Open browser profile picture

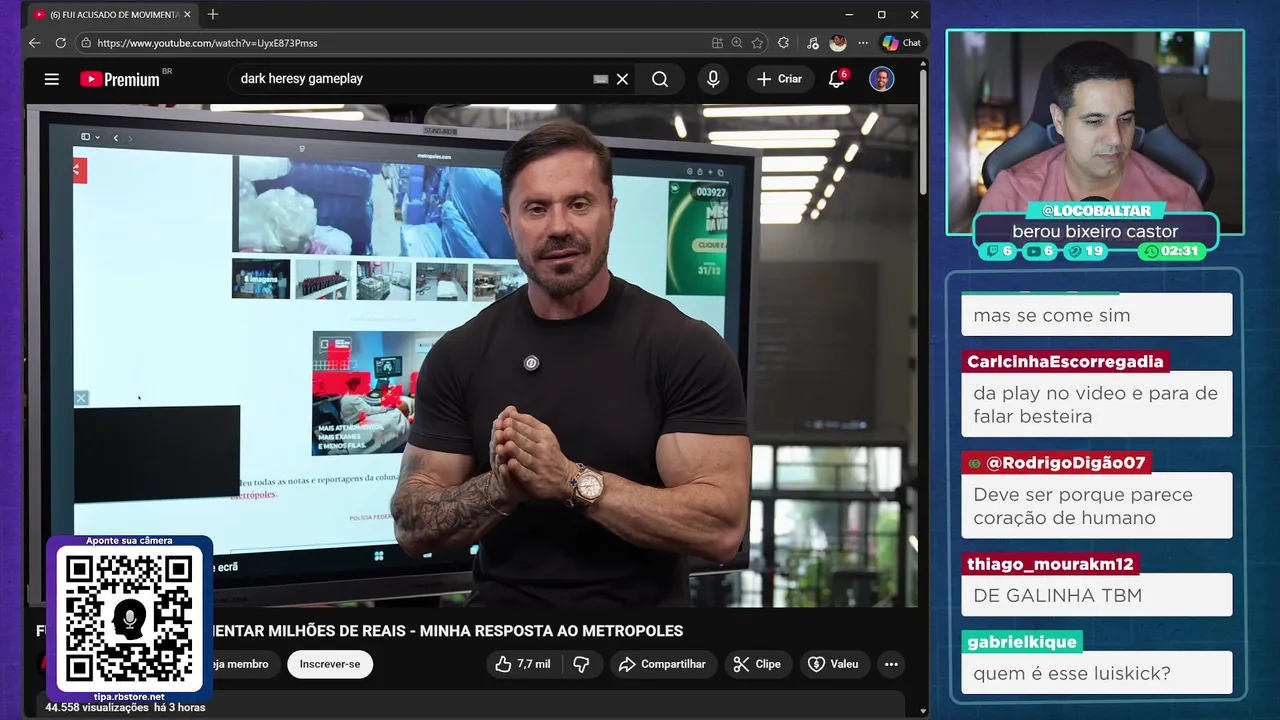coord(838,43)
